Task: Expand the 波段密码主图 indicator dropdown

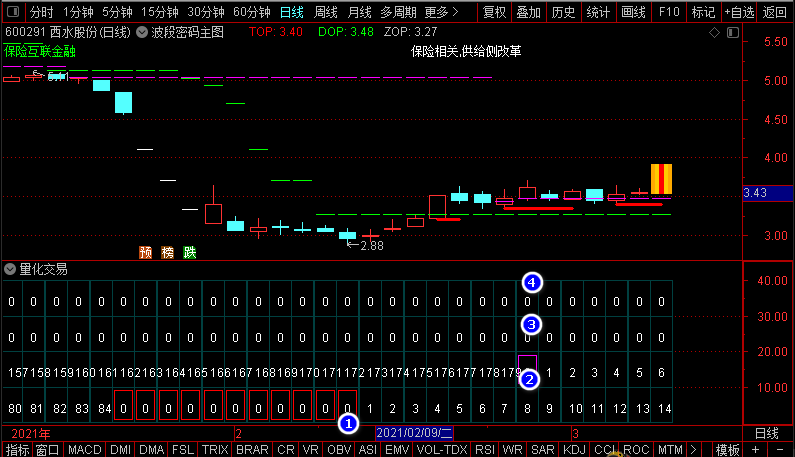Action: [142, 32]
